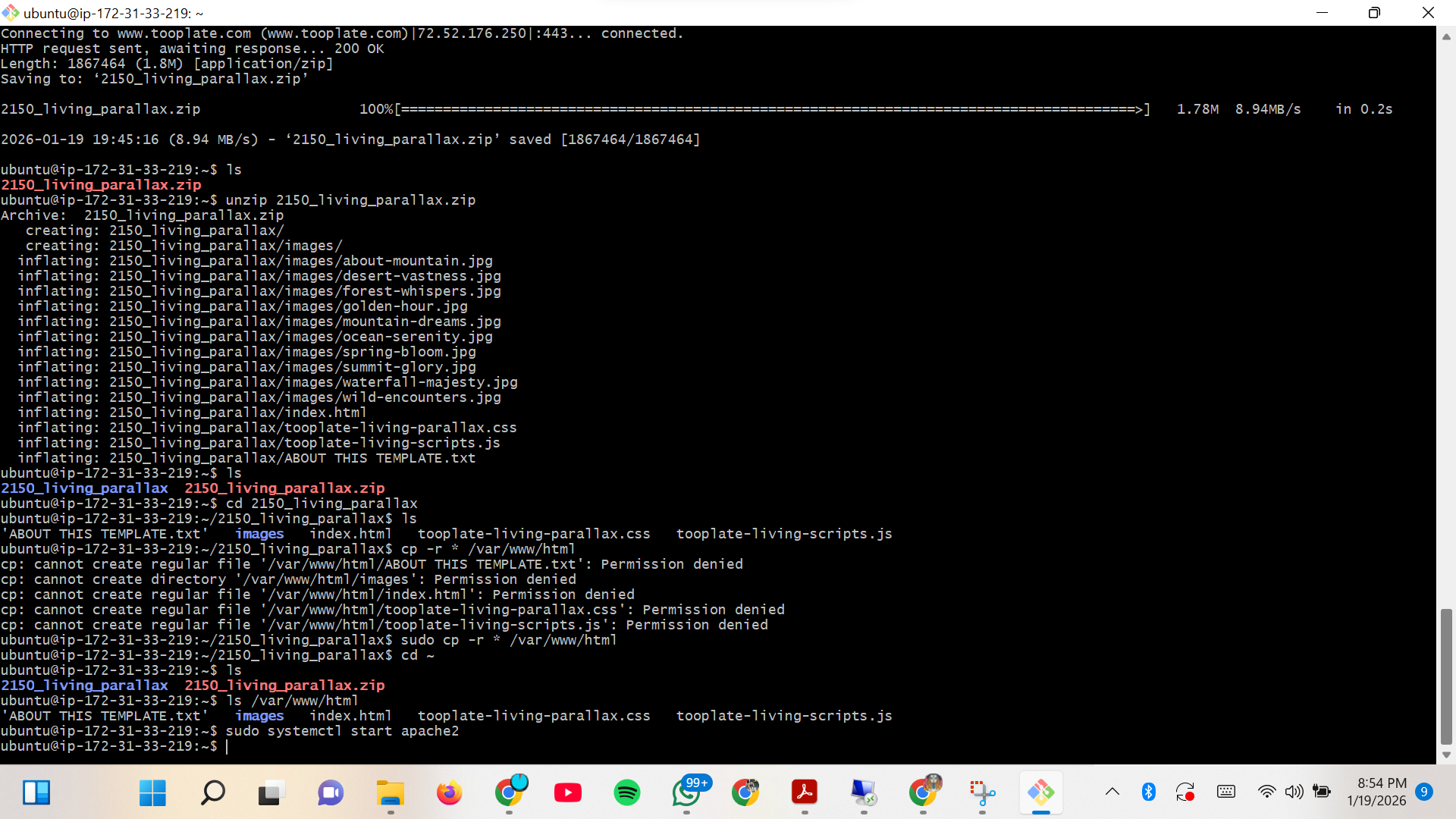
Task: Open Task View on the taskbar
Action: 271,792
